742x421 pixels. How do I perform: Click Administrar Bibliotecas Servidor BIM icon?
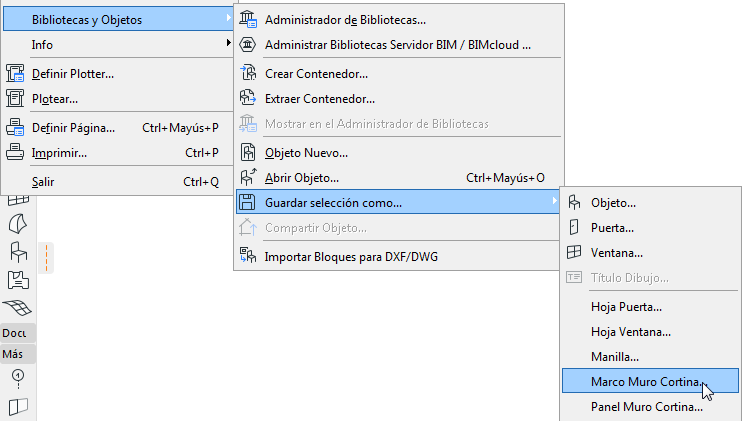[x=246, y=44]
